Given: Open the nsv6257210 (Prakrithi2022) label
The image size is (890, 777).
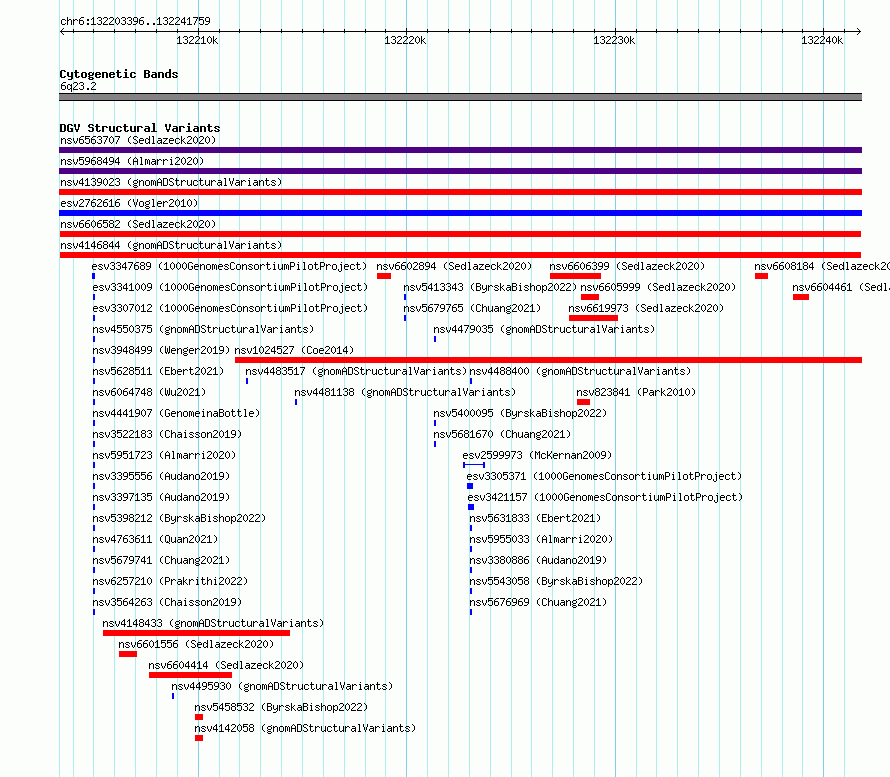Looking at the screenshot, I should tap(170, 581).
